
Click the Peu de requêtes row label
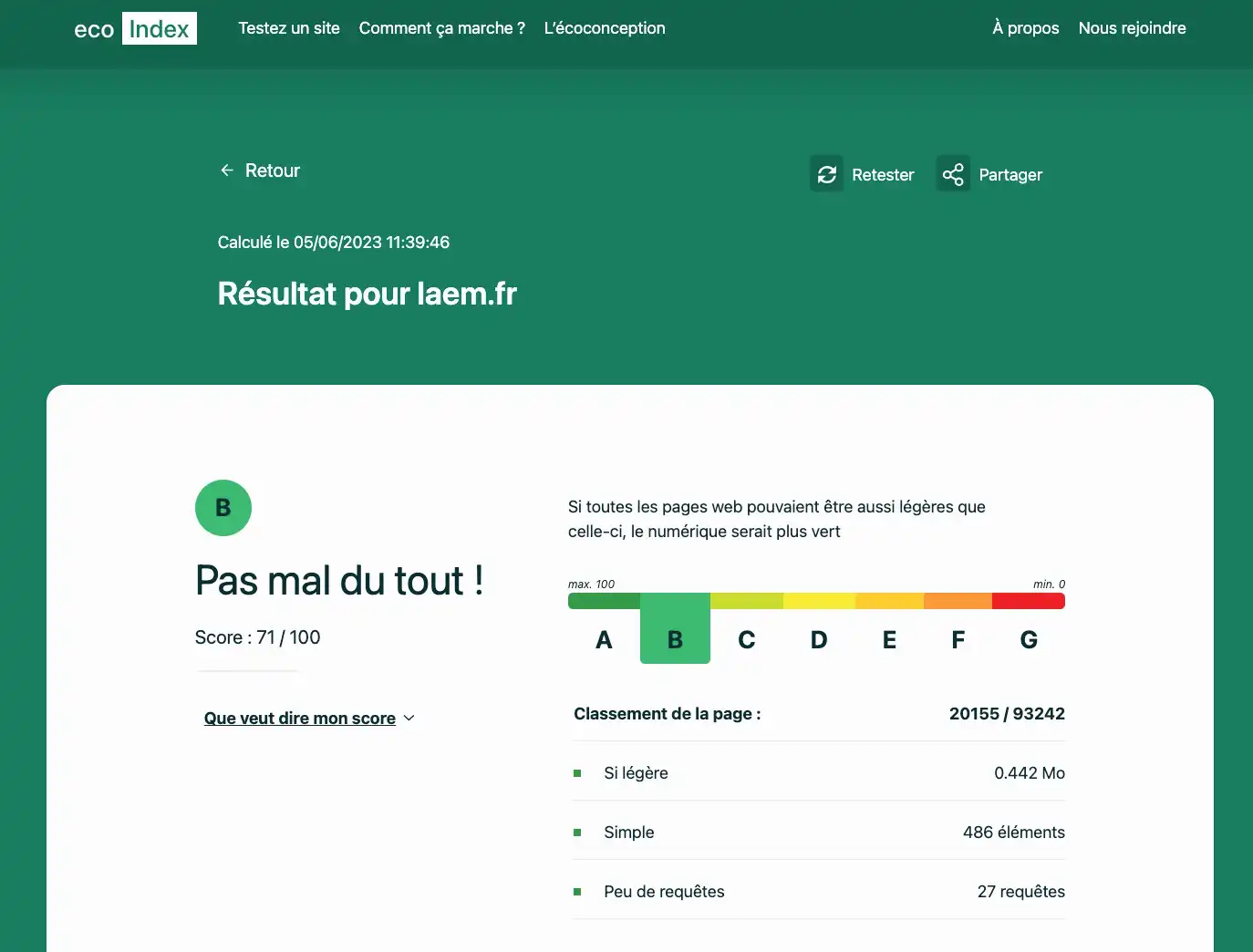(664, 892)
